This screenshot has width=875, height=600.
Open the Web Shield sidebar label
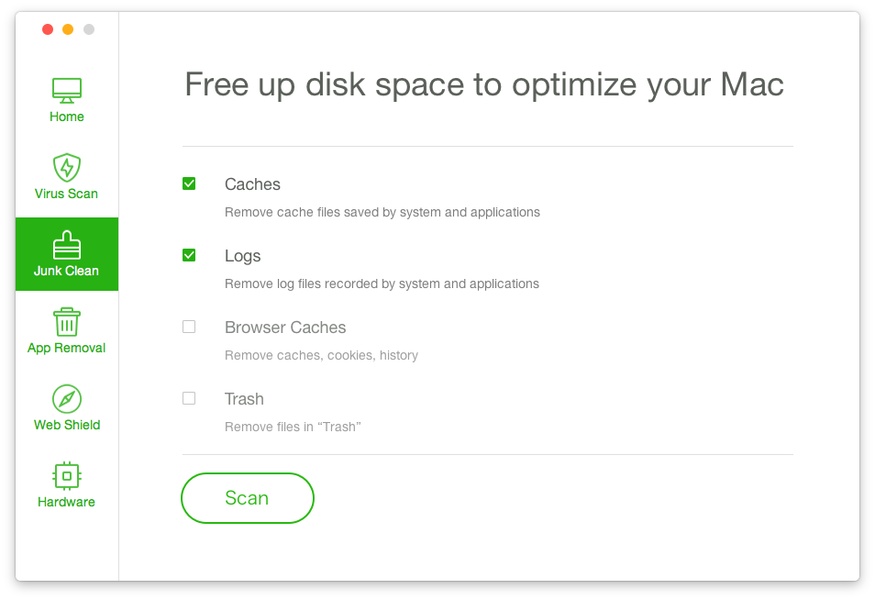tap(67, 425)
